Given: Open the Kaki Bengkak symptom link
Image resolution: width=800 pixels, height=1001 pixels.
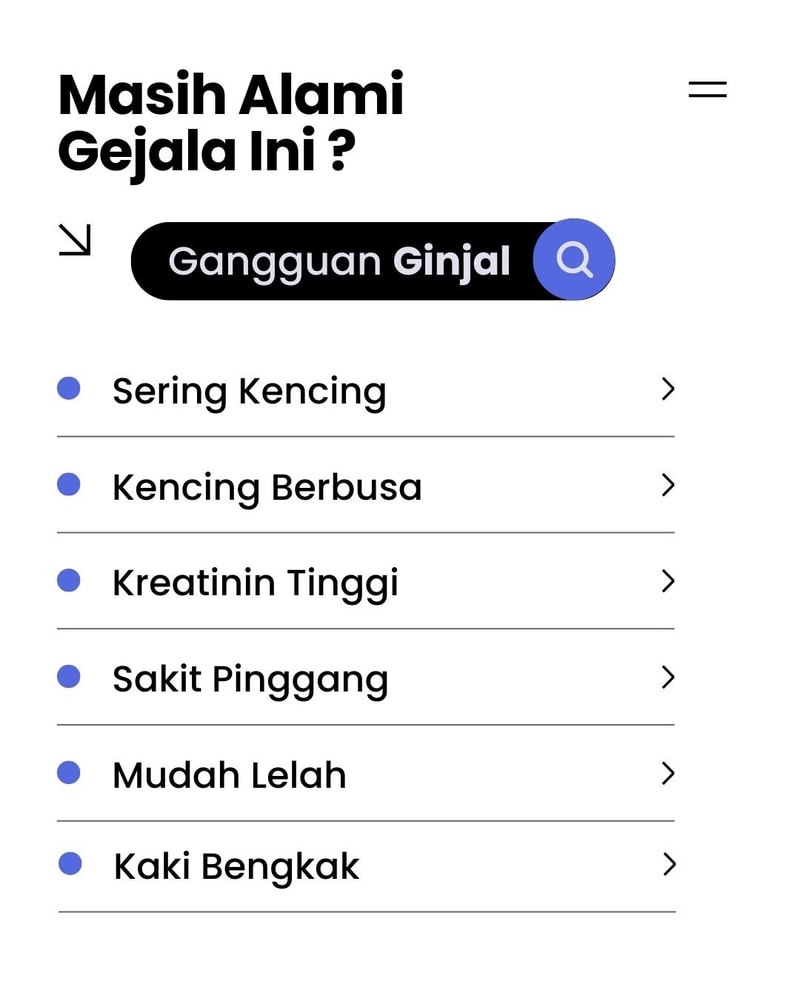Looking at the screenshot, I should point(236,866).
